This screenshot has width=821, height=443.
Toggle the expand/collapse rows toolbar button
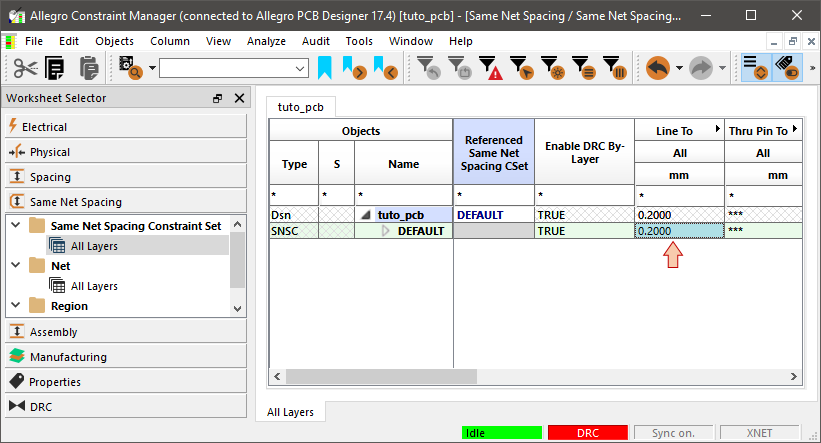[x=756, y=68]
